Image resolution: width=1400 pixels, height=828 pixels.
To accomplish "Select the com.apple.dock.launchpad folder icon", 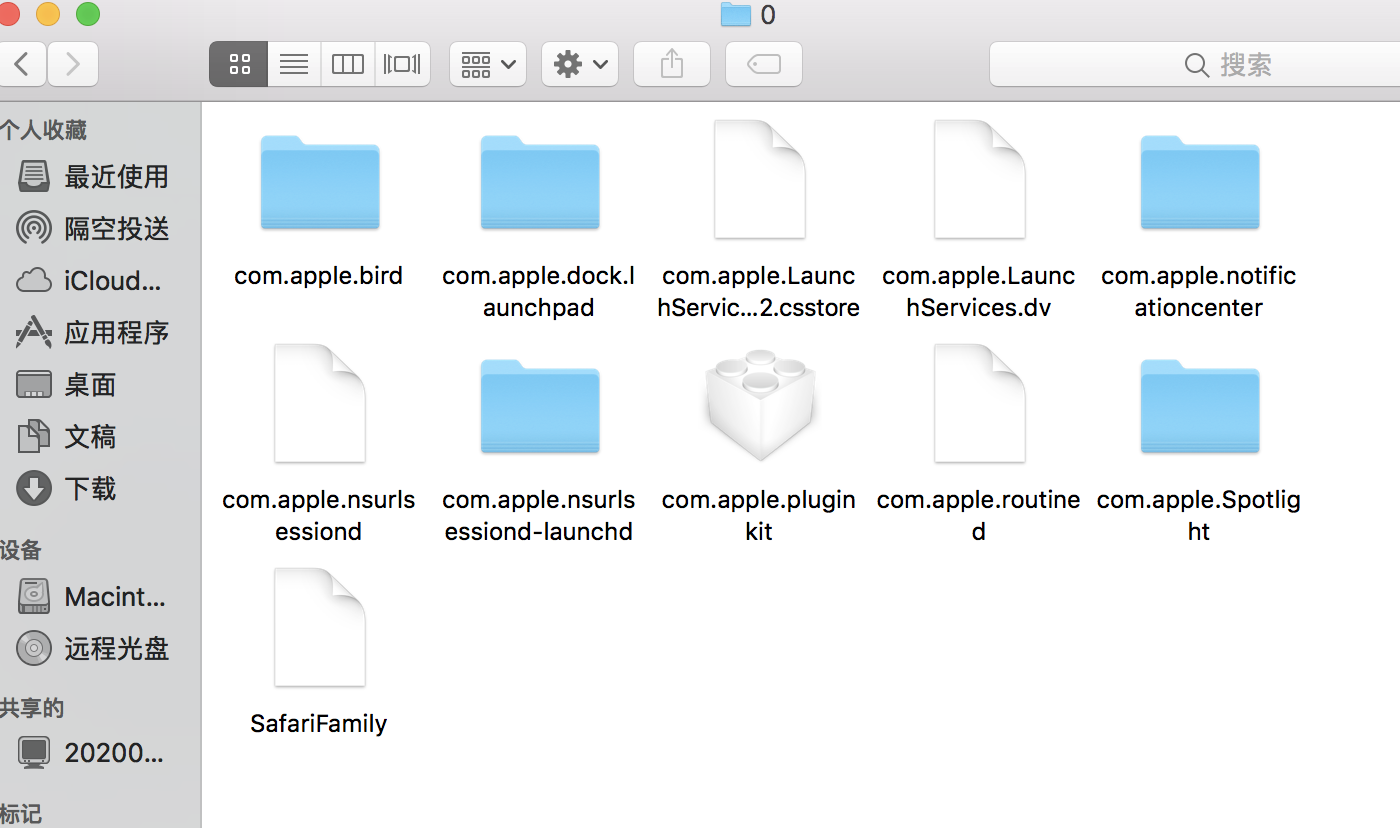I will tap(539, 182).
